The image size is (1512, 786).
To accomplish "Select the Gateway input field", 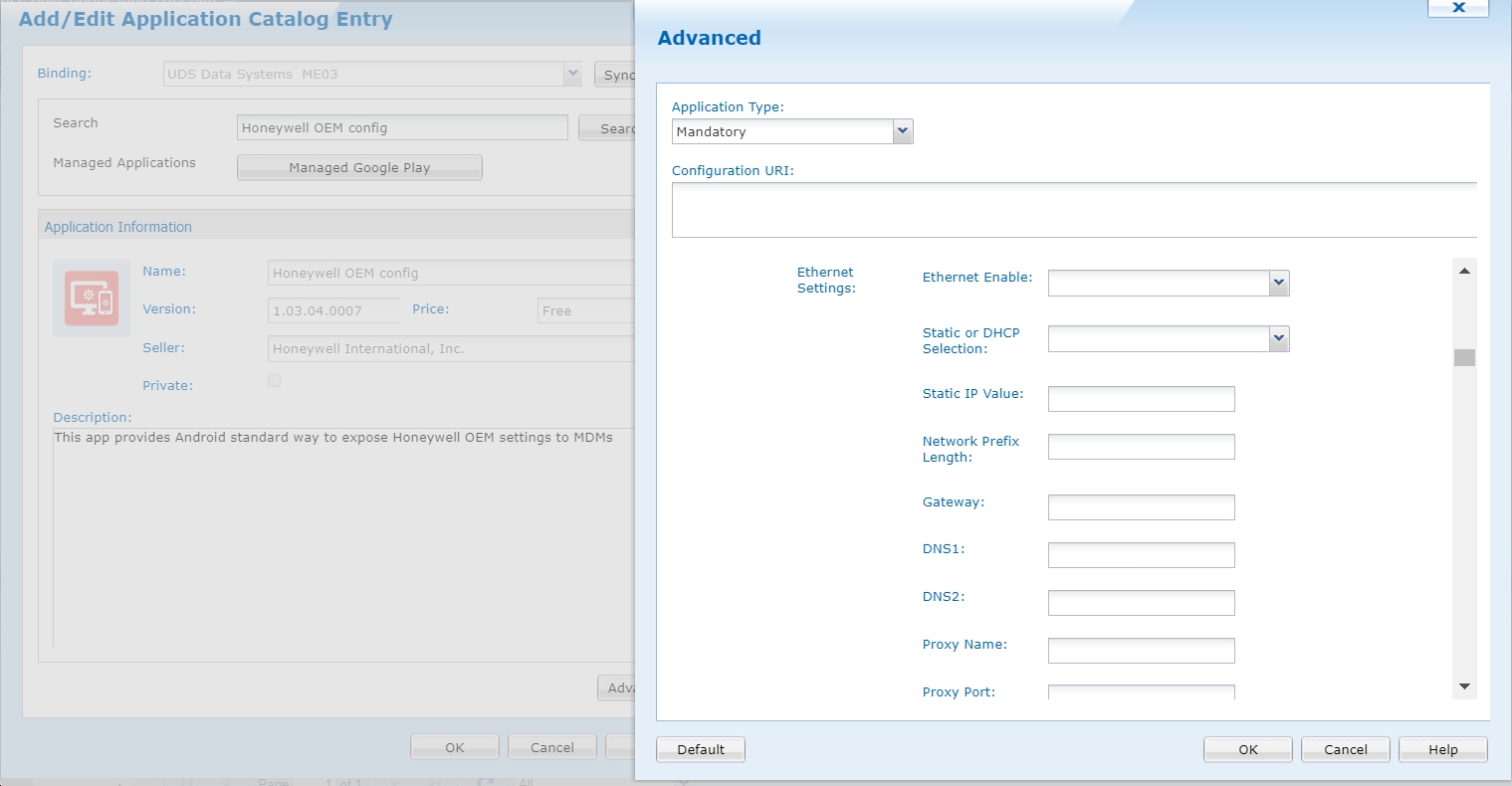I will [x=1141, y=507].
